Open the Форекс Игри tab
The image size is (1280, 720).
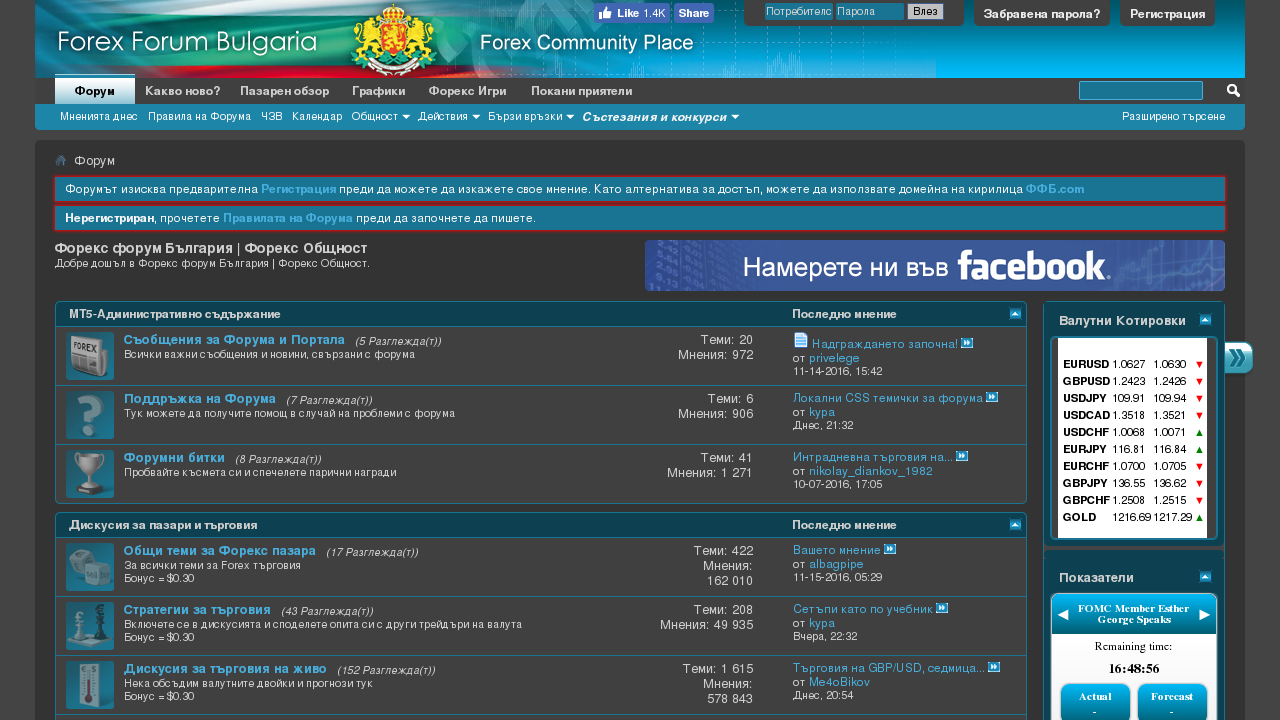pos(467,90)
